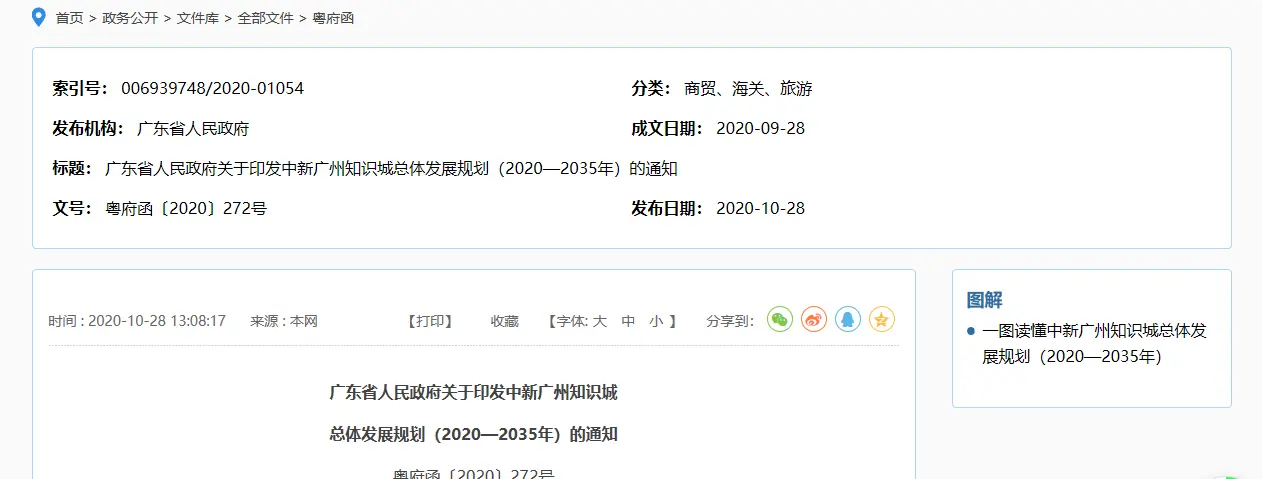Open 文件库 breadcrumb link
Screen dimensions: 1262x479
coord(198,18)
